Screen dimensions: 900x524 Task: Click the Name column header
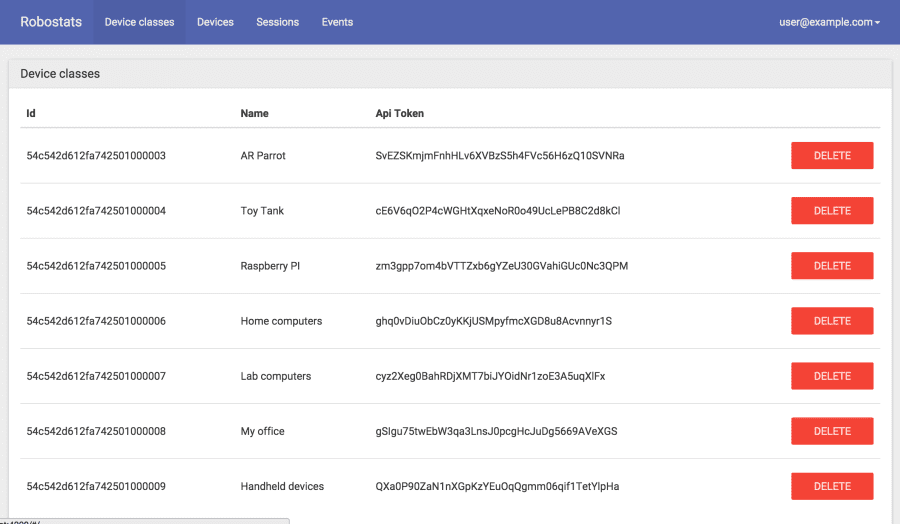pos(254,113)
